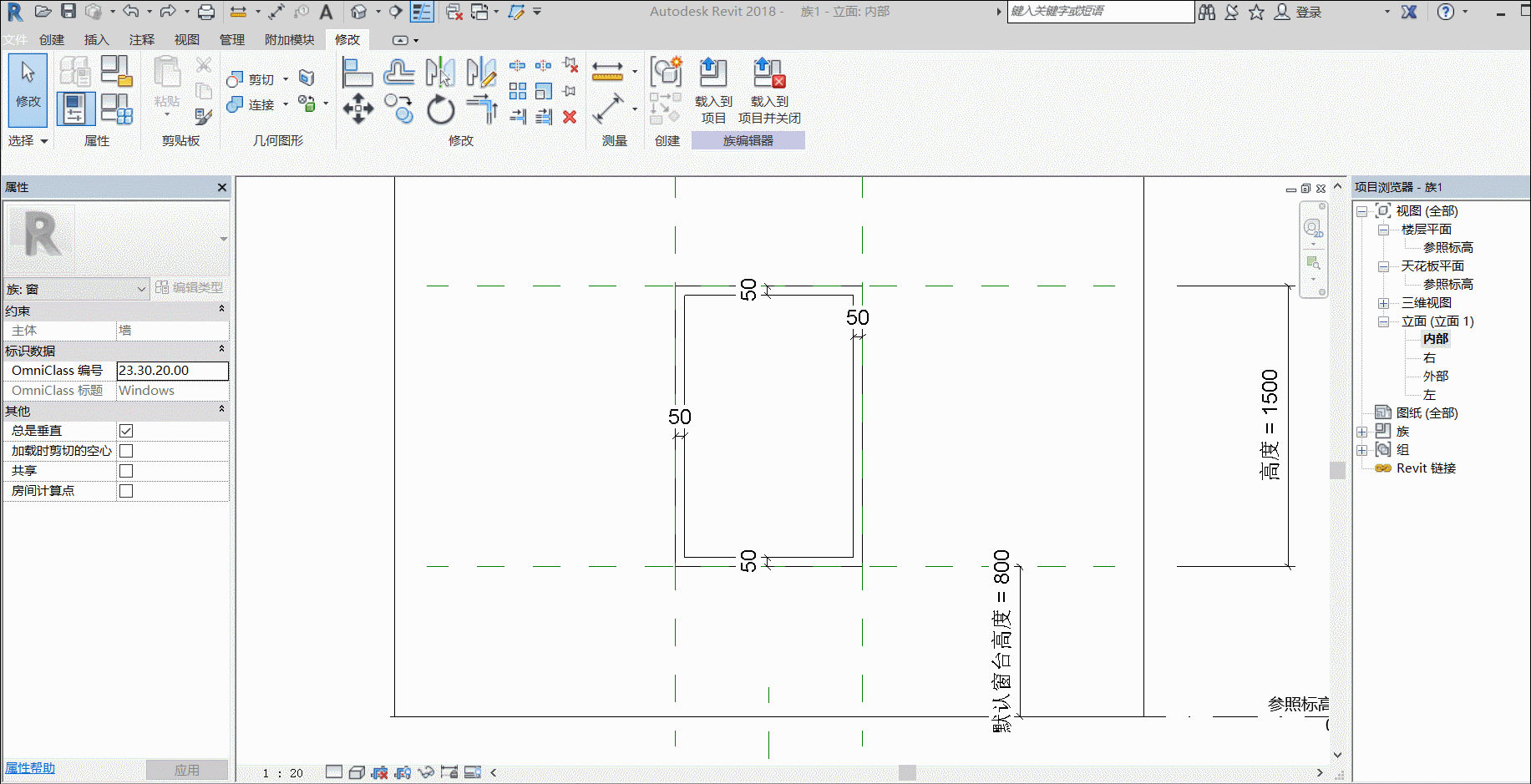
Task: Open the 属性帮助 link
Action: (30, 768)
